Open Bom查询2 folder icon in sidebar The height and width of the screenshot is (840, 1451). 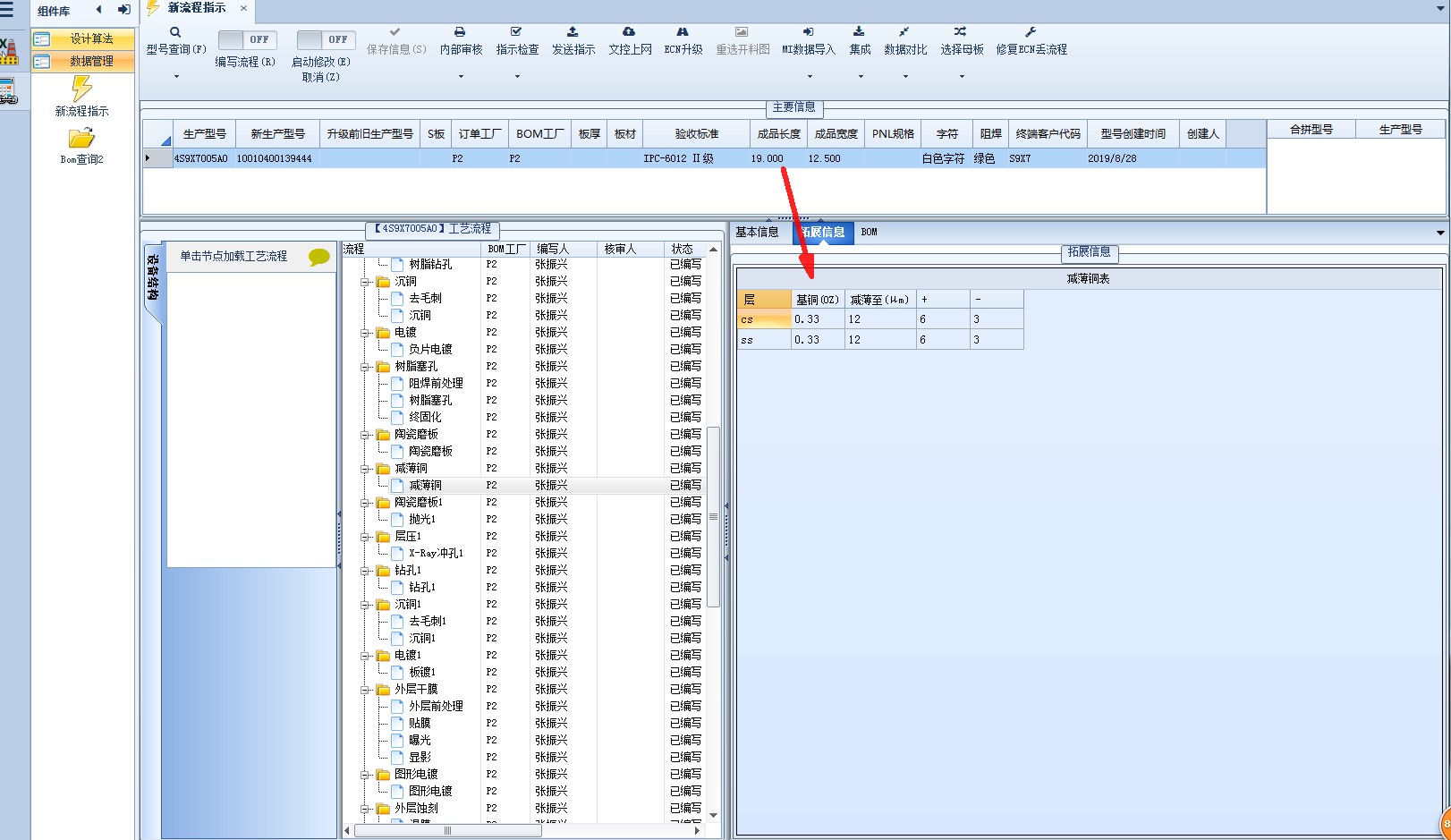[81, 139]
